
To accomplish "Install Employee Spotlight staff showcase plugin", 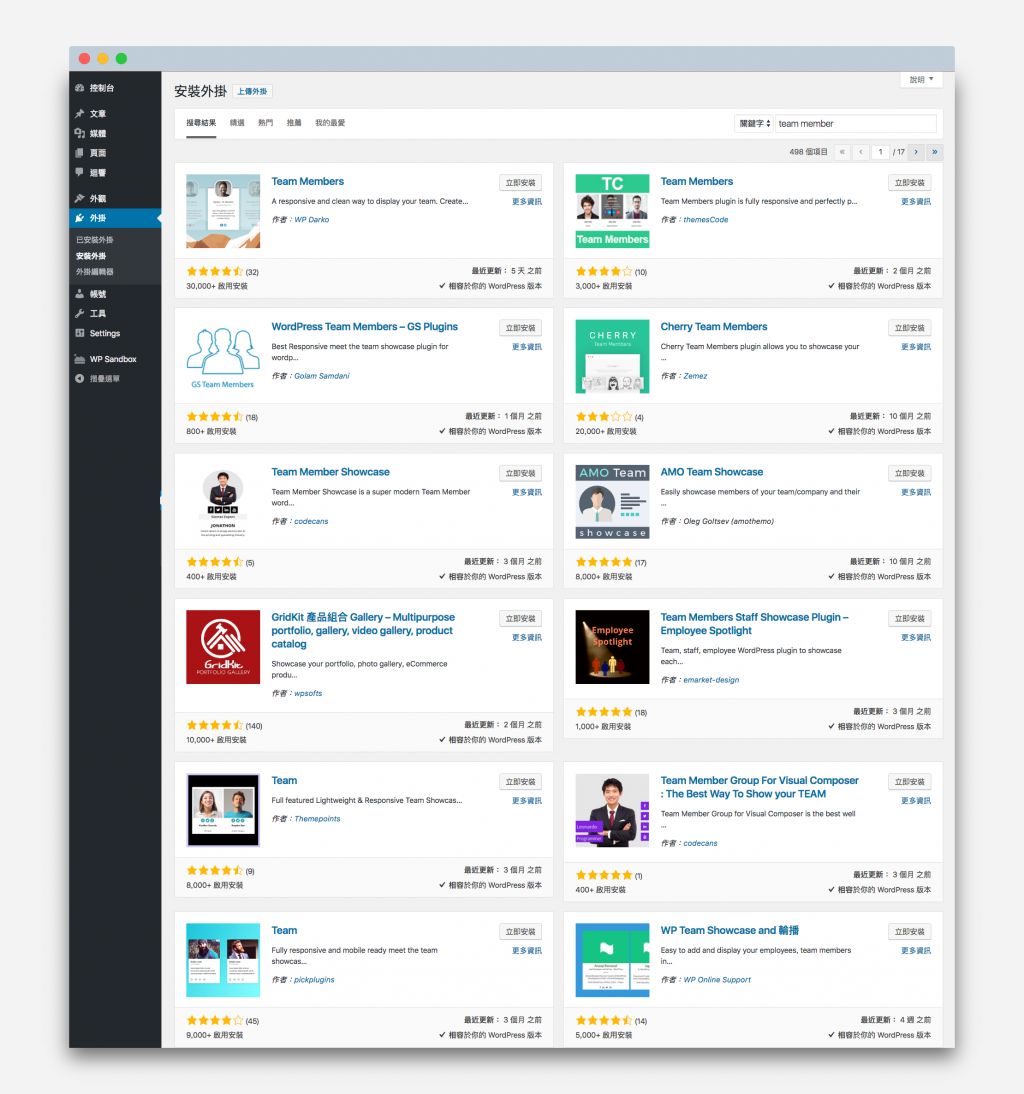I will 910,618.
